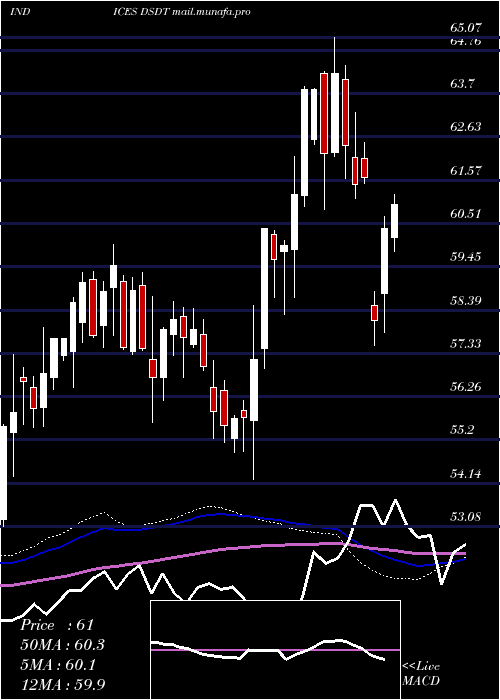
Task: Click the '12MA : 59.9' readout
Action: point(63,684)
